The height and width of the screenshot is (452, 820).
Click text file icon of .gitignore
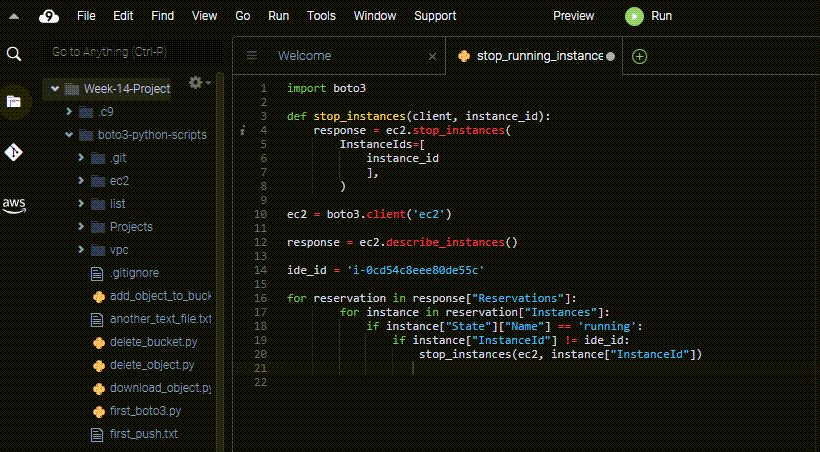[x=97, y=274]
